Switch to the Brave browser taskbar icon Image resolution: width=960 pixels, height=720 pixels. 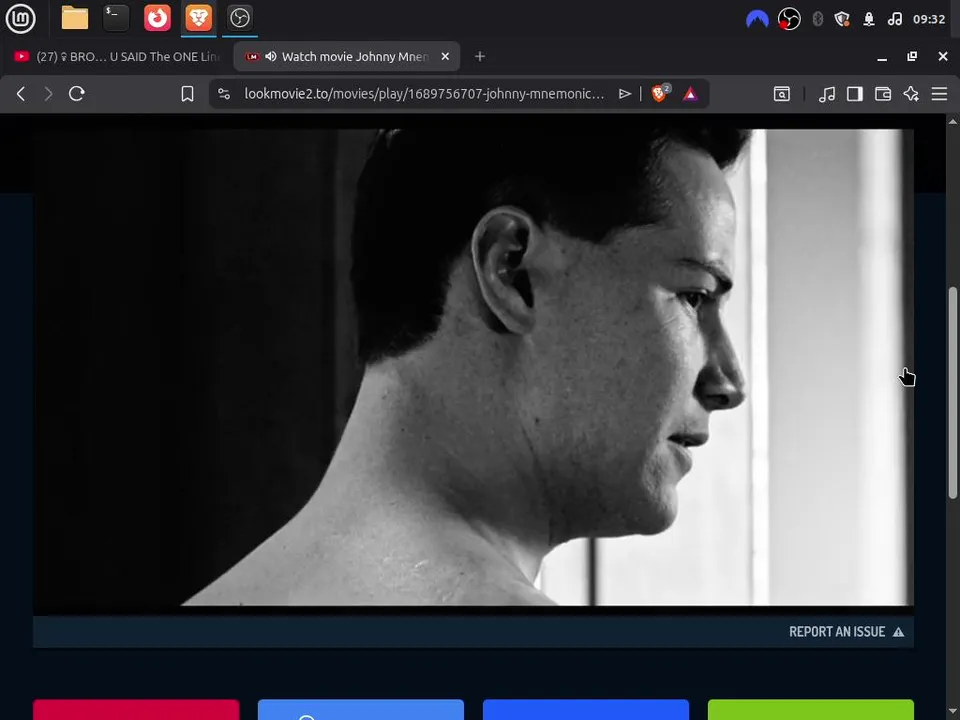point(198,18)
